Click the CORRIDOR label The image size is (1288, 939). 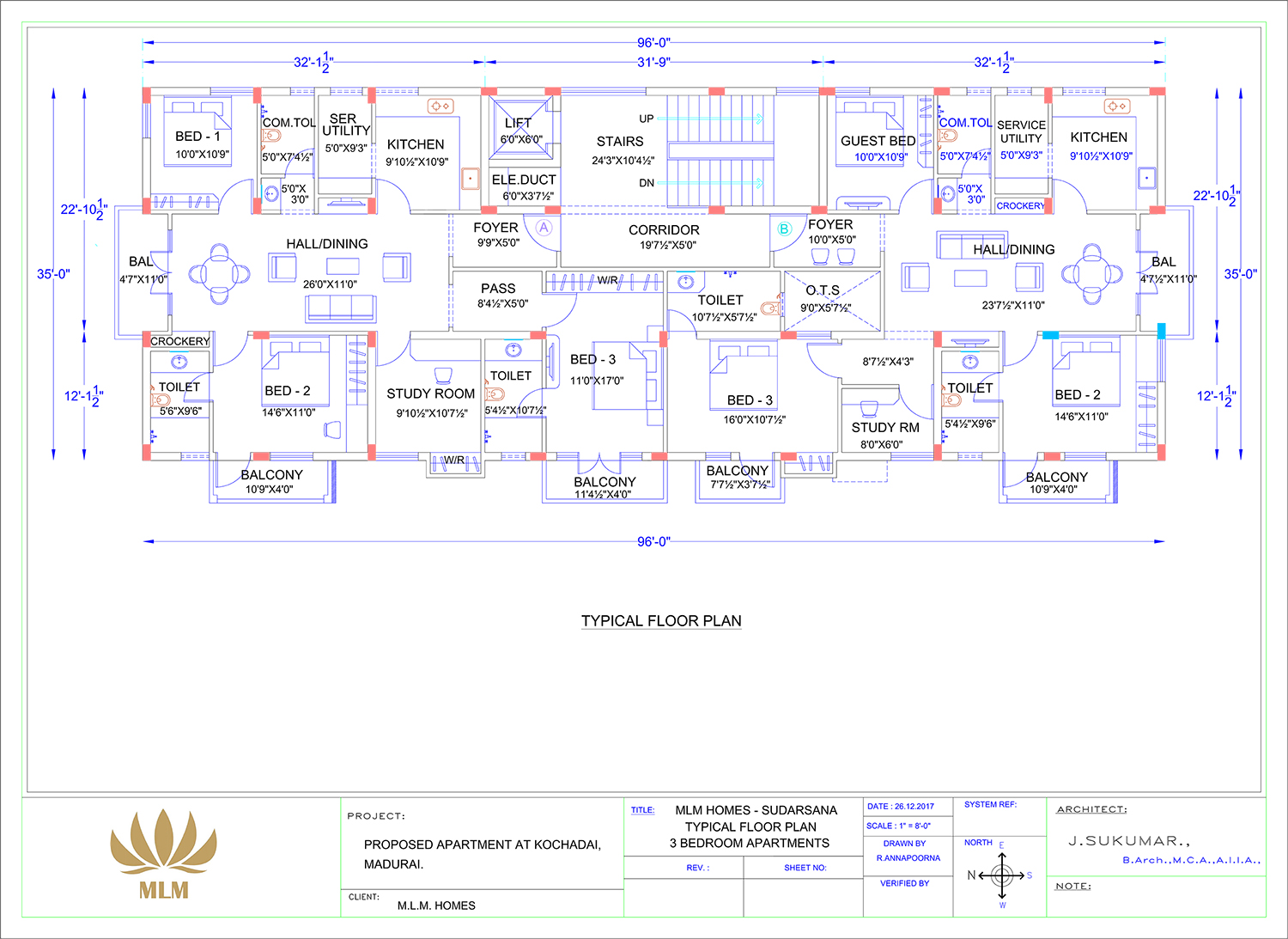point(664,230)
